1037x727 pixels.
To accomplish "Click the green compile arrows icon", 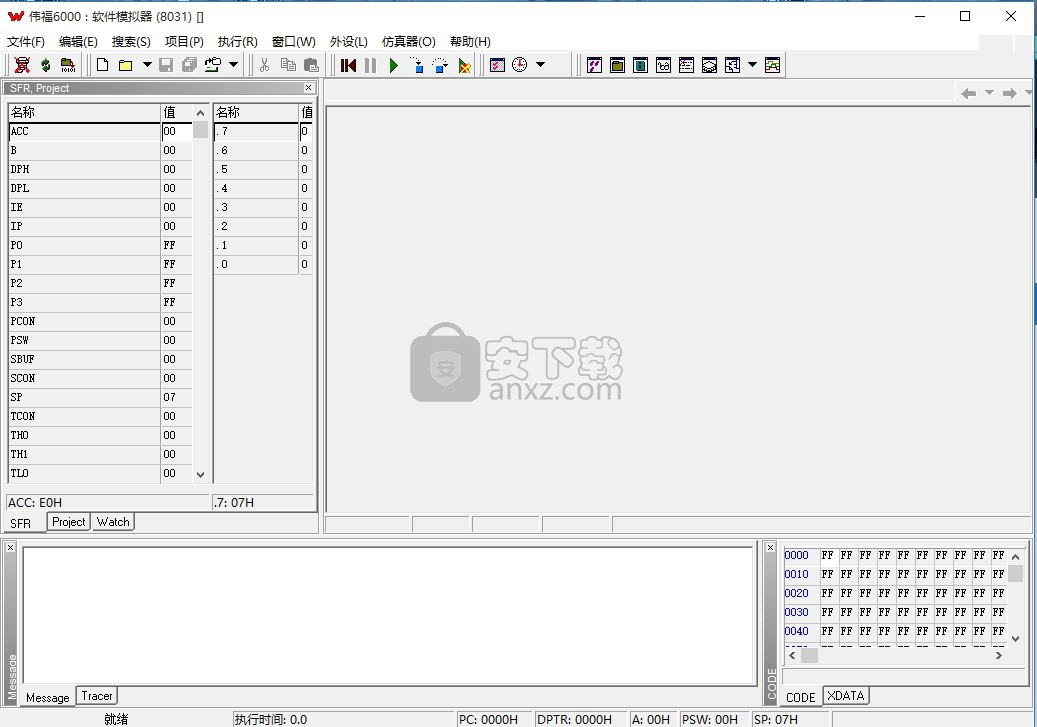I will coord(45,65).
